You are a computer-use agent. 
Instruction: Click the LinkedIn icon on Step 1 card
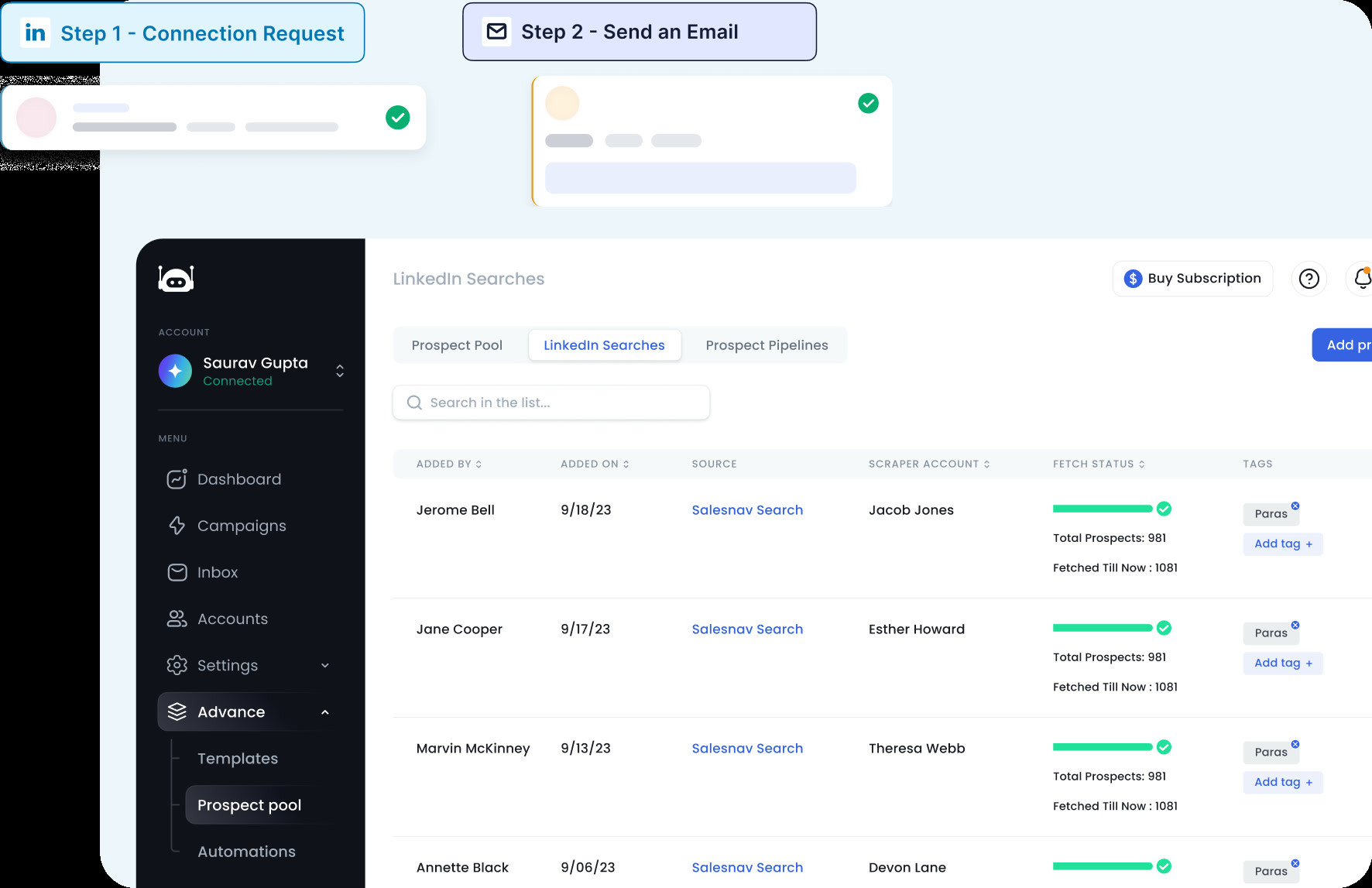(35, 32)
